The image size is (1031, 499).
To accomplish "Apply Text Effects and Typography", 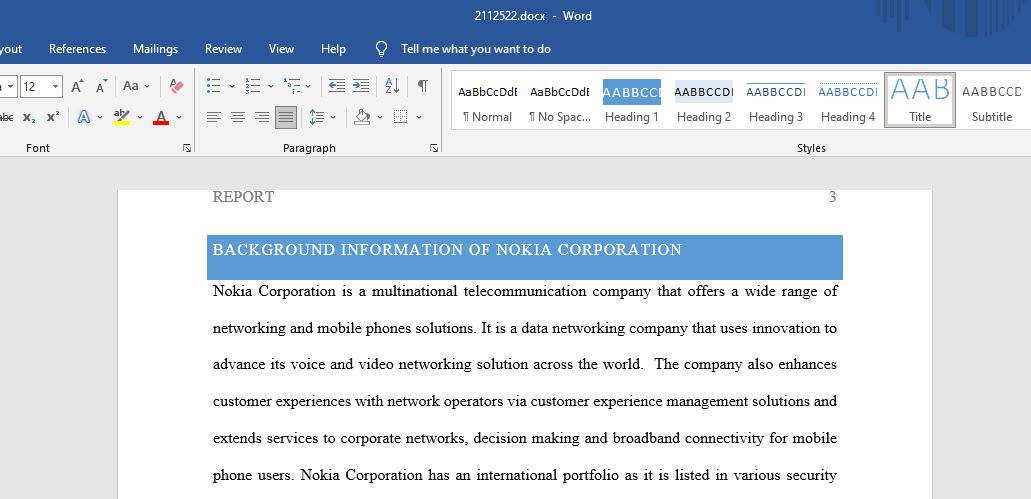I will (84, 118).
